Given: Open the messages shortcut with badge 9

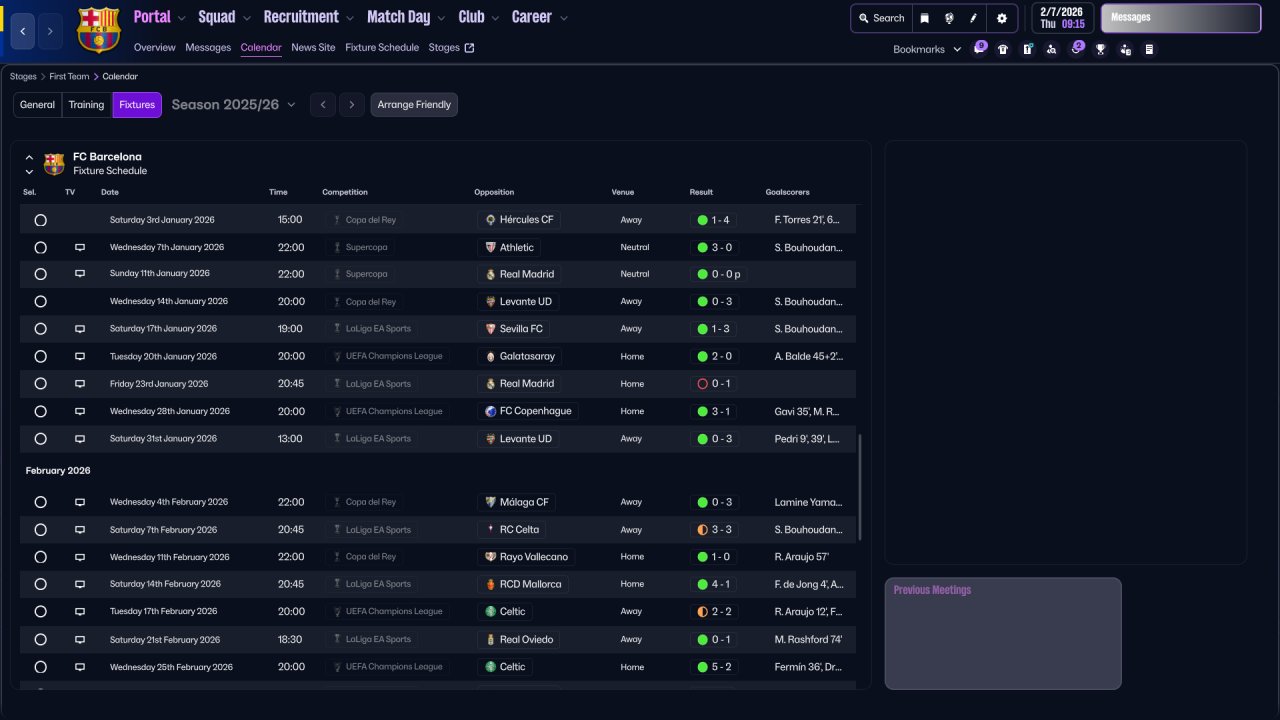Looking at the screenshot, I should click(979, 49).
